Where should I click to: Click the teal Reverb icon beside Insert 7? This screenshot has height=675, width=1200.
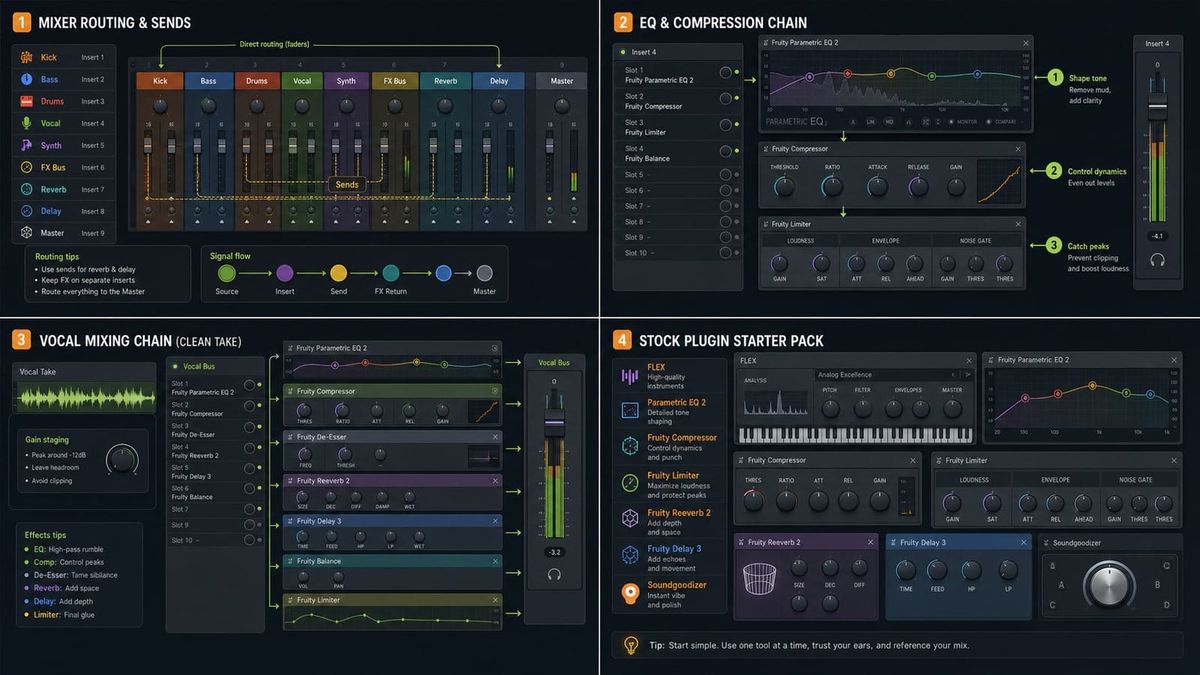click(27, 189)
